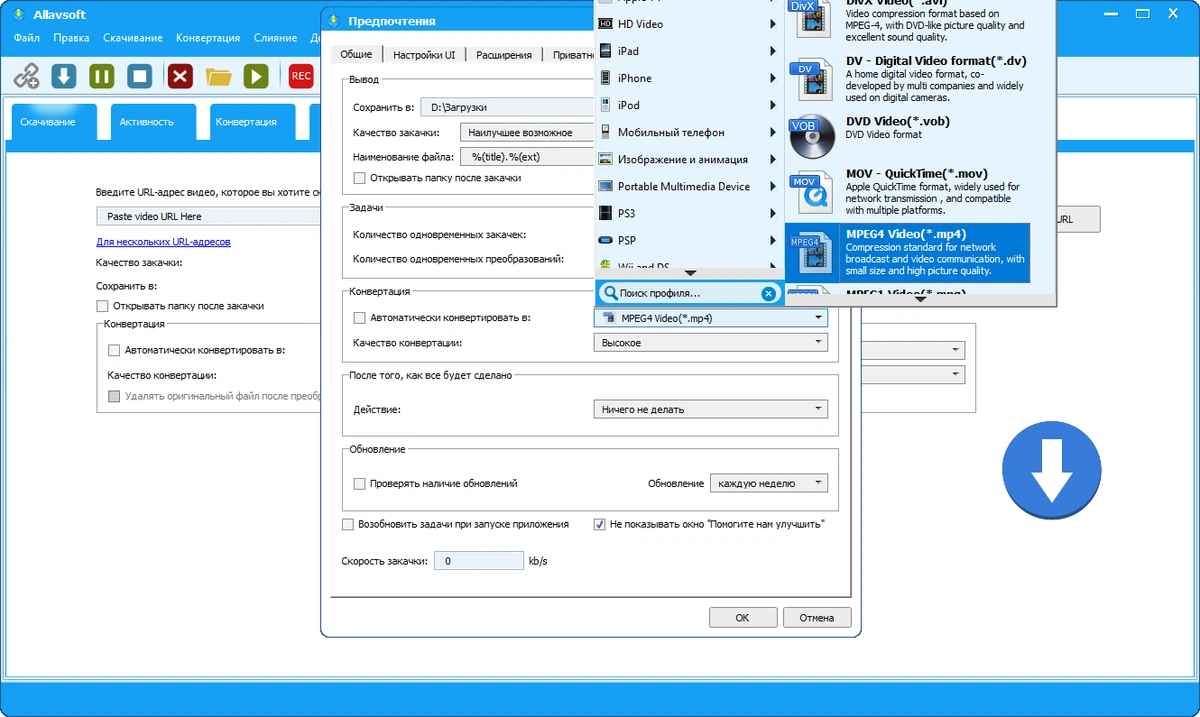Open the yellow folder toolbar icon
1200x717 pixels.
coord(218,76)
